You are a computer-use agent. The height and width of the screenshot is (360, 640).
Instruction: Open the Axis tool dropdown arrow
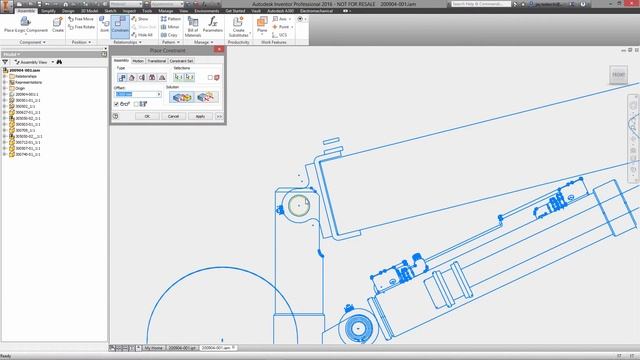coord(290,19)
